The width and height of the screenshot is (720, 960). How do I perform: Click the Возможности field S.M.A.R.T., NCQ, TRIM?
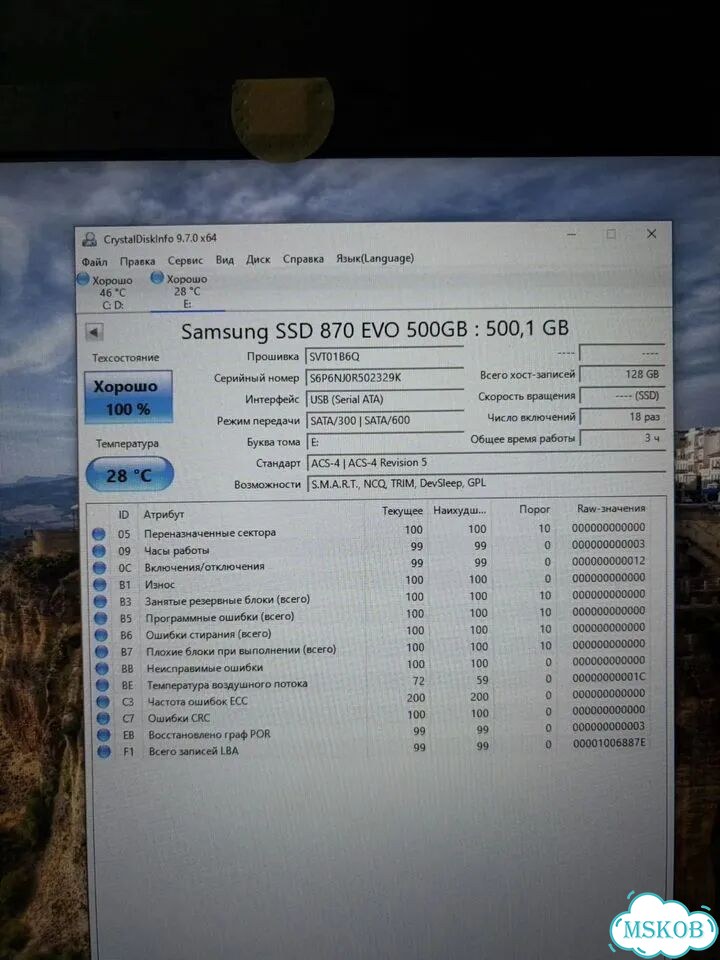point(485,483)
